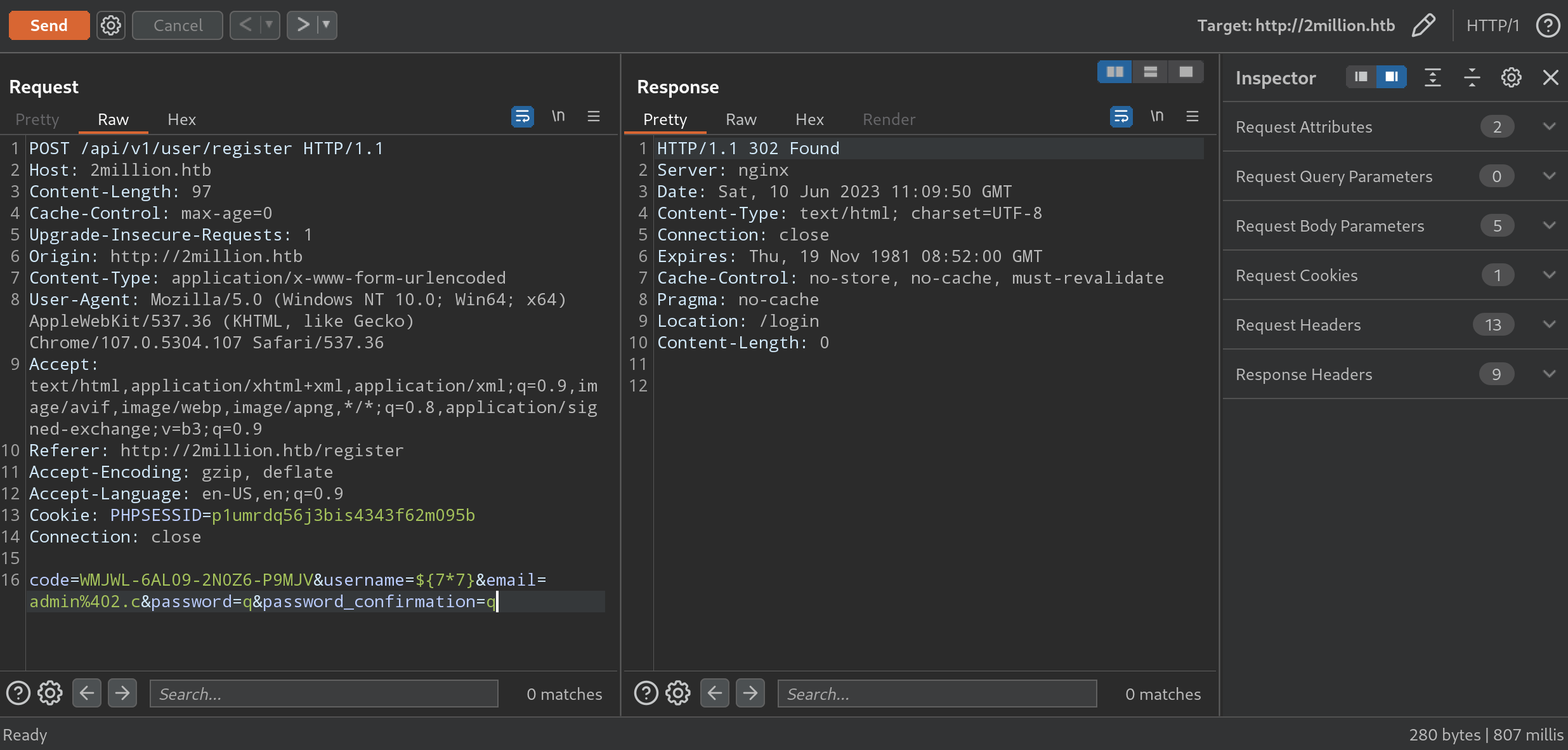
Task: Open the Request editor hamburger menu
Action: click(x=594, y=117)
